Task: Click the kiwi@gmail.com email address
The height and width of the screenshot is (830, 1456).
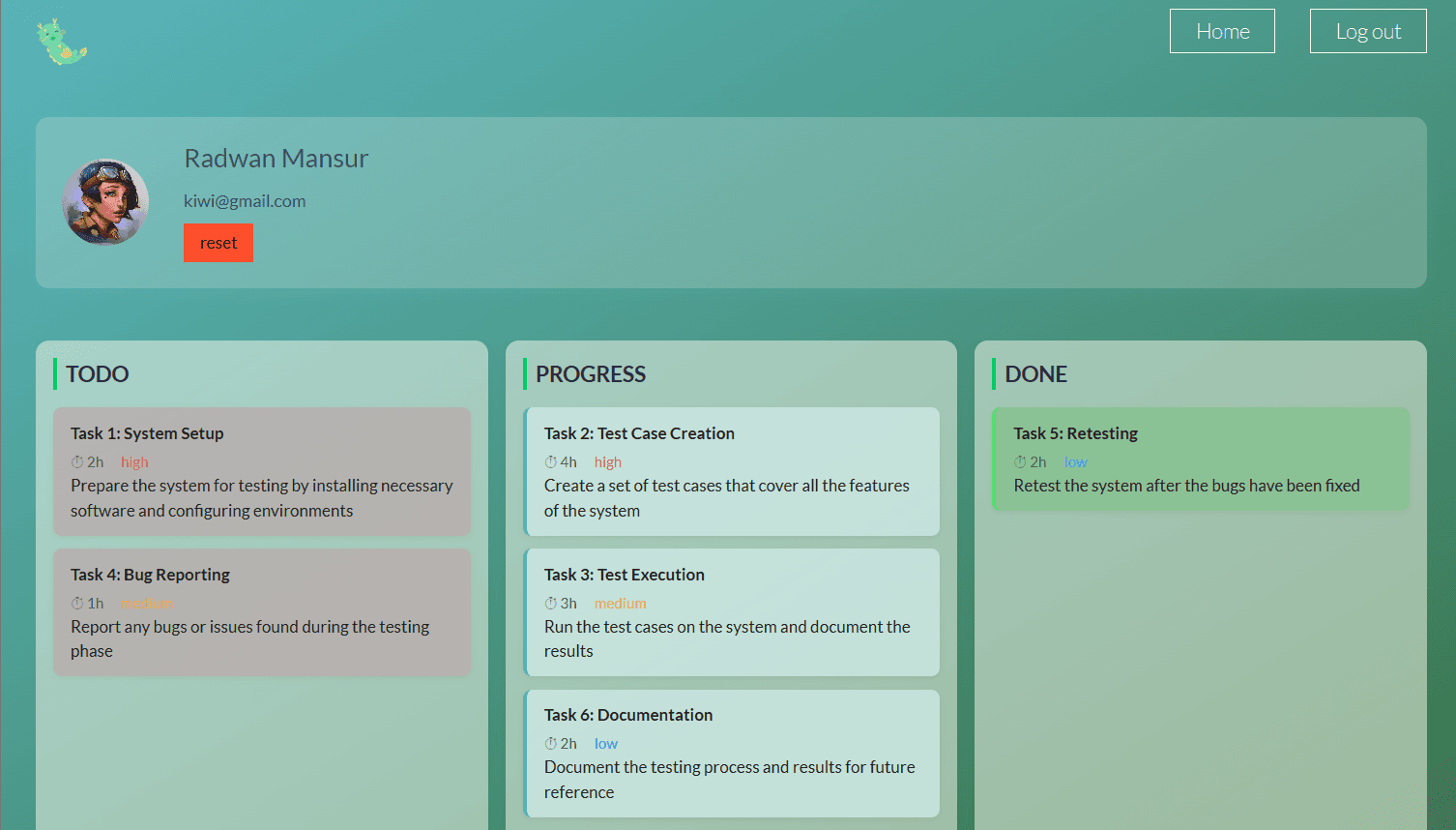Action: pos(245,200)
